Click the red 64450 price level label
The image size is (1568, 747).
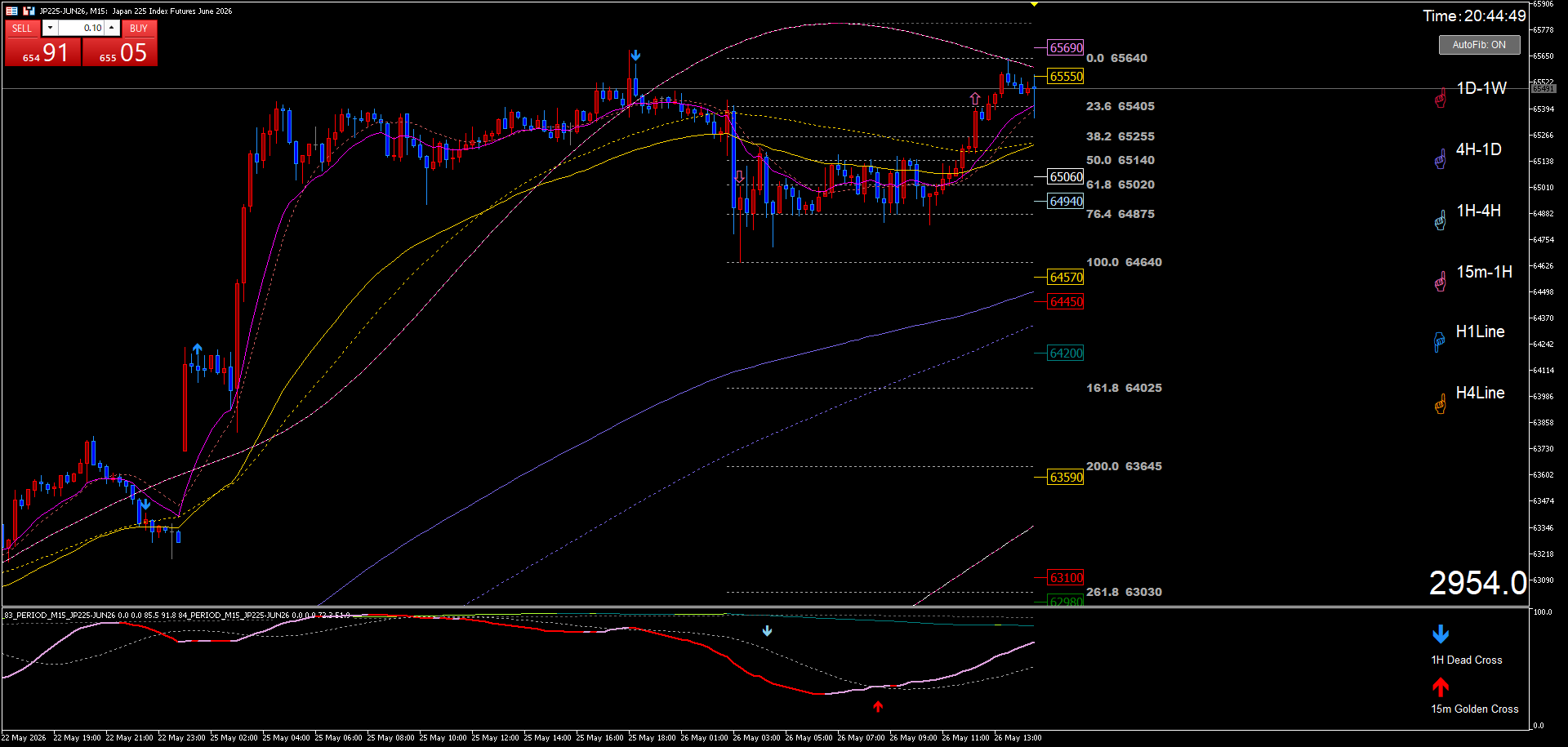coord(1066,301)
